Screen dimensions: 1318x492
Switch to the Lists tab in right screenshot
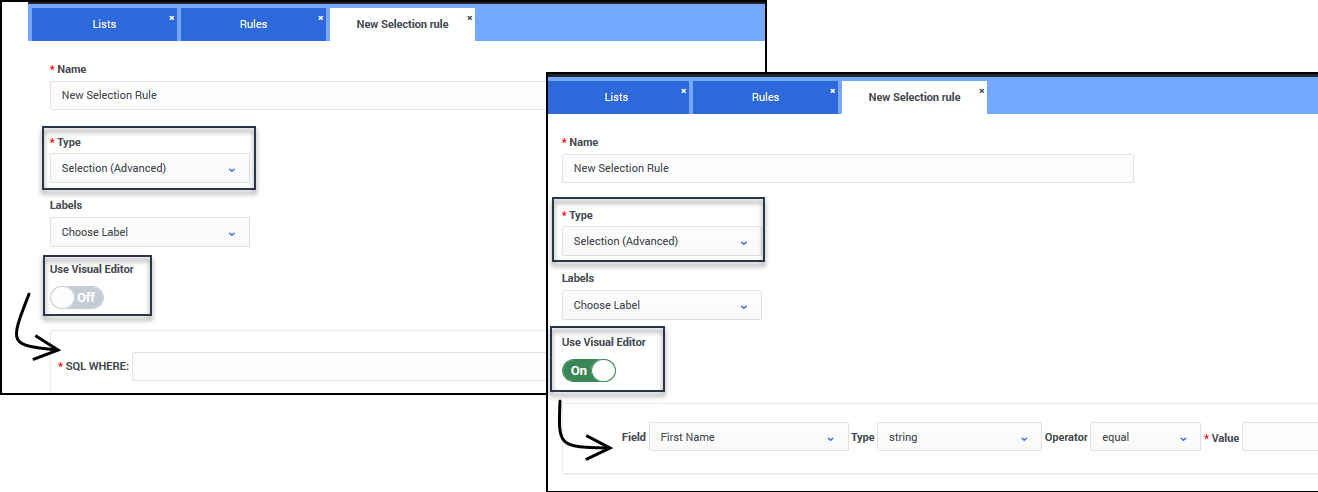coord(617,97)
